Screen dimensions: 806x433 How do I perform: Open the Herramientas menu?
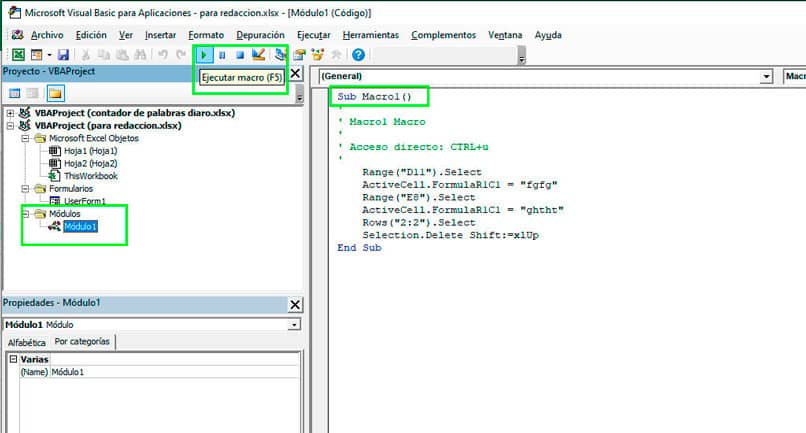pyautogui.click(x=368, y=35)
